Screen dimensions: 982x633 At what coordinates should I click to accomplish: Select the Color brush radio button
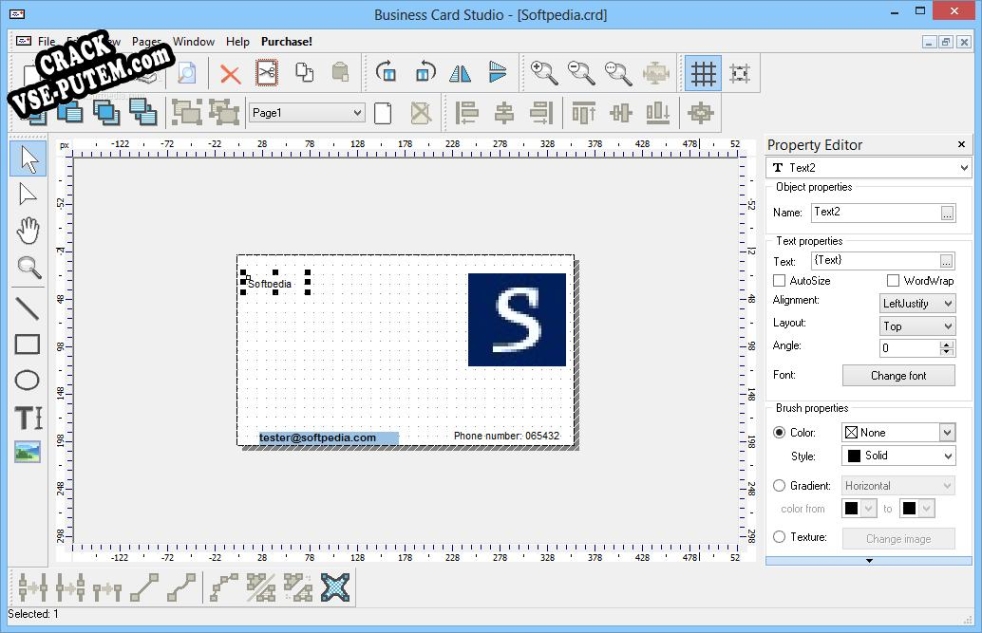[x=779, y=433]
